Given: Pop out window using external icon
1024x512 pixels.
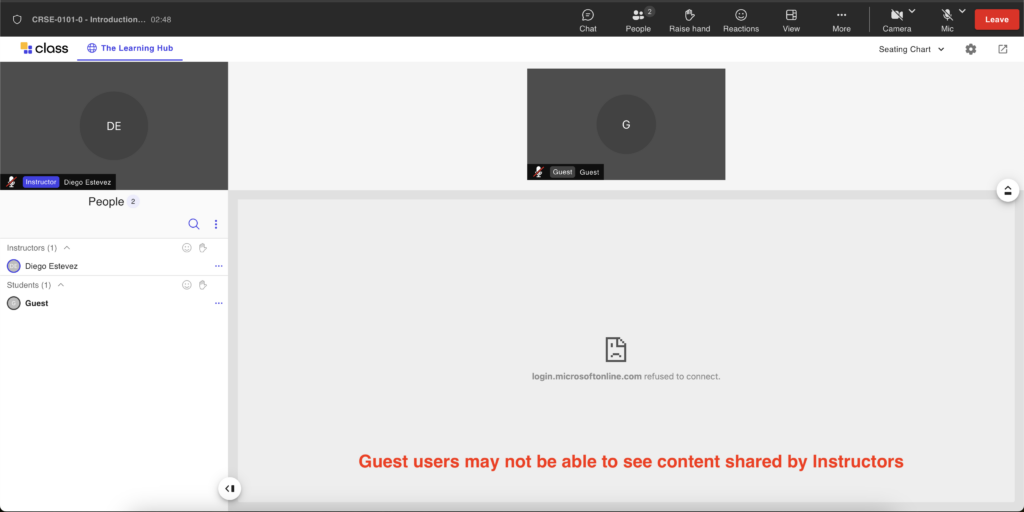Looking at the screenshot, I should click(x=1003, y=49).
